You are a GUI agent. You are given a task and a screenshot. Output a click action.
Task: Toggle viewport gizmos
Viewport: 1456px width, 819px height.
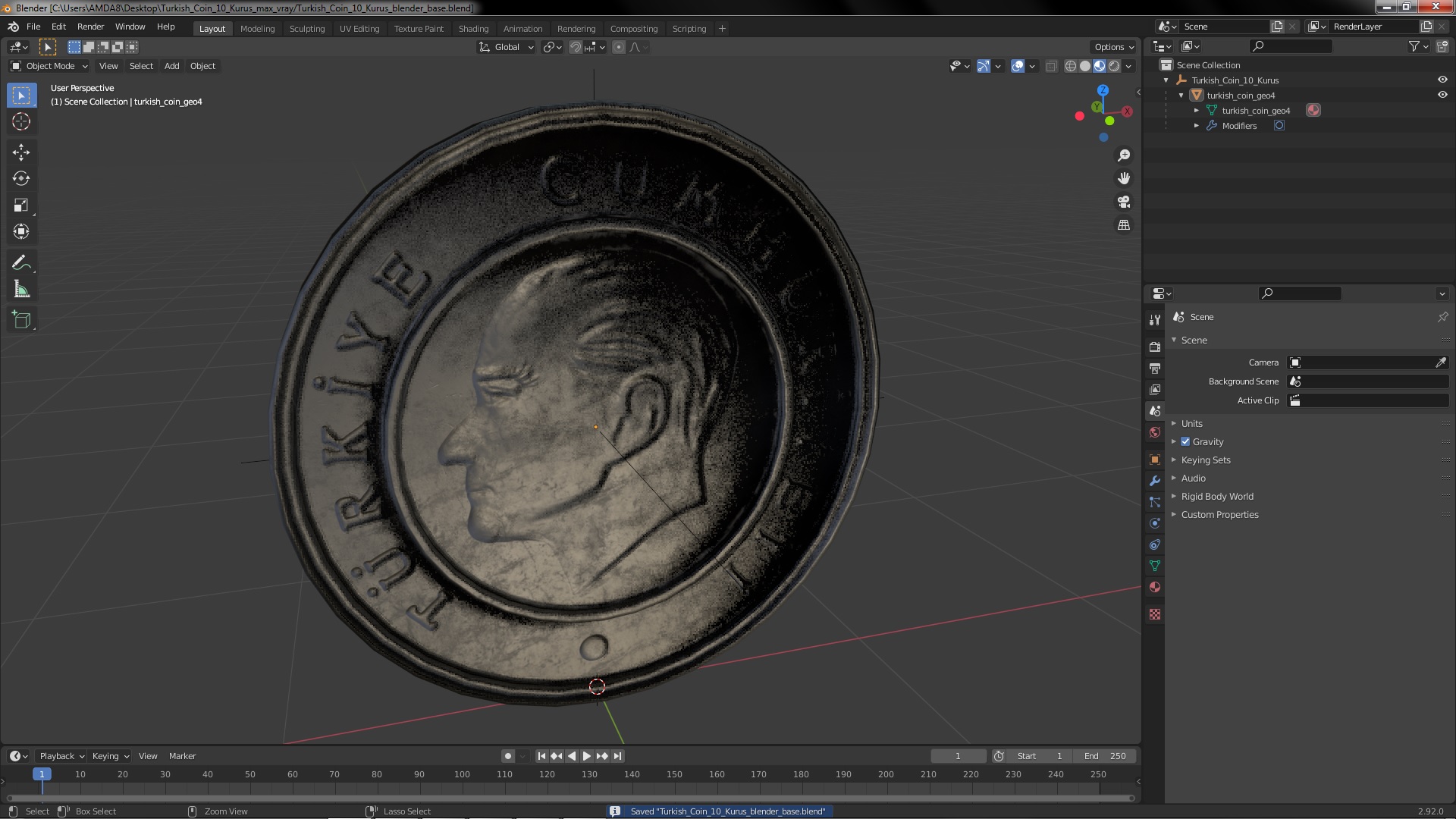pos(984,66)
